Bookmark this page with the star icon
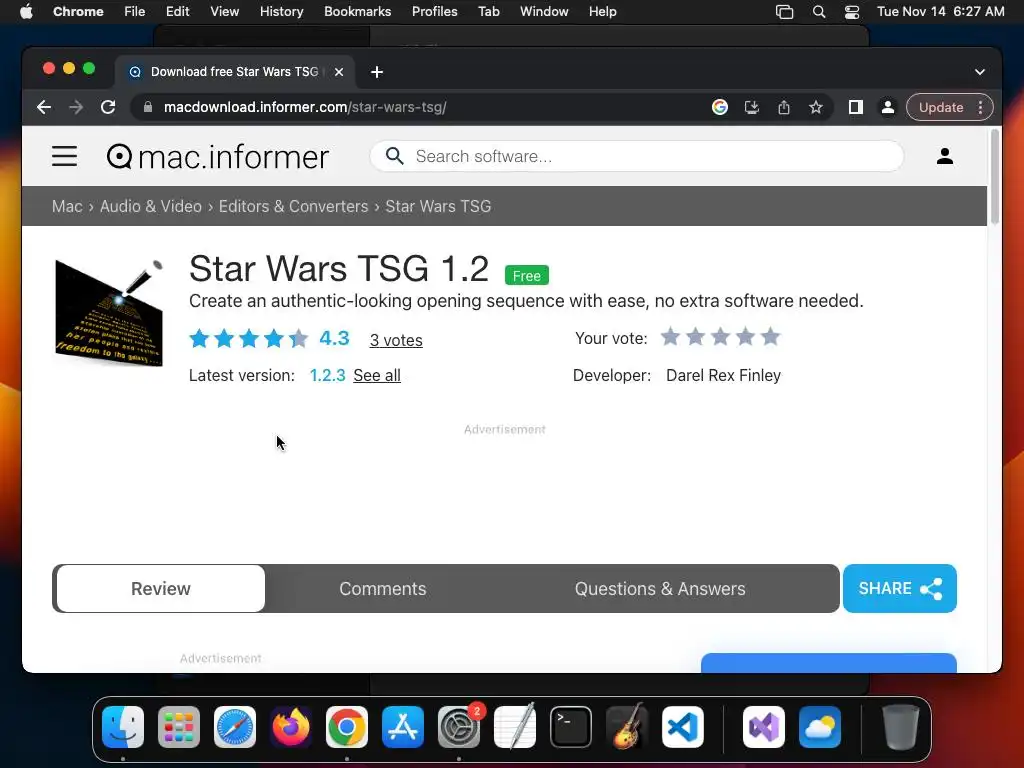This screenshot has height=768, width=1024. coord(816,107)
